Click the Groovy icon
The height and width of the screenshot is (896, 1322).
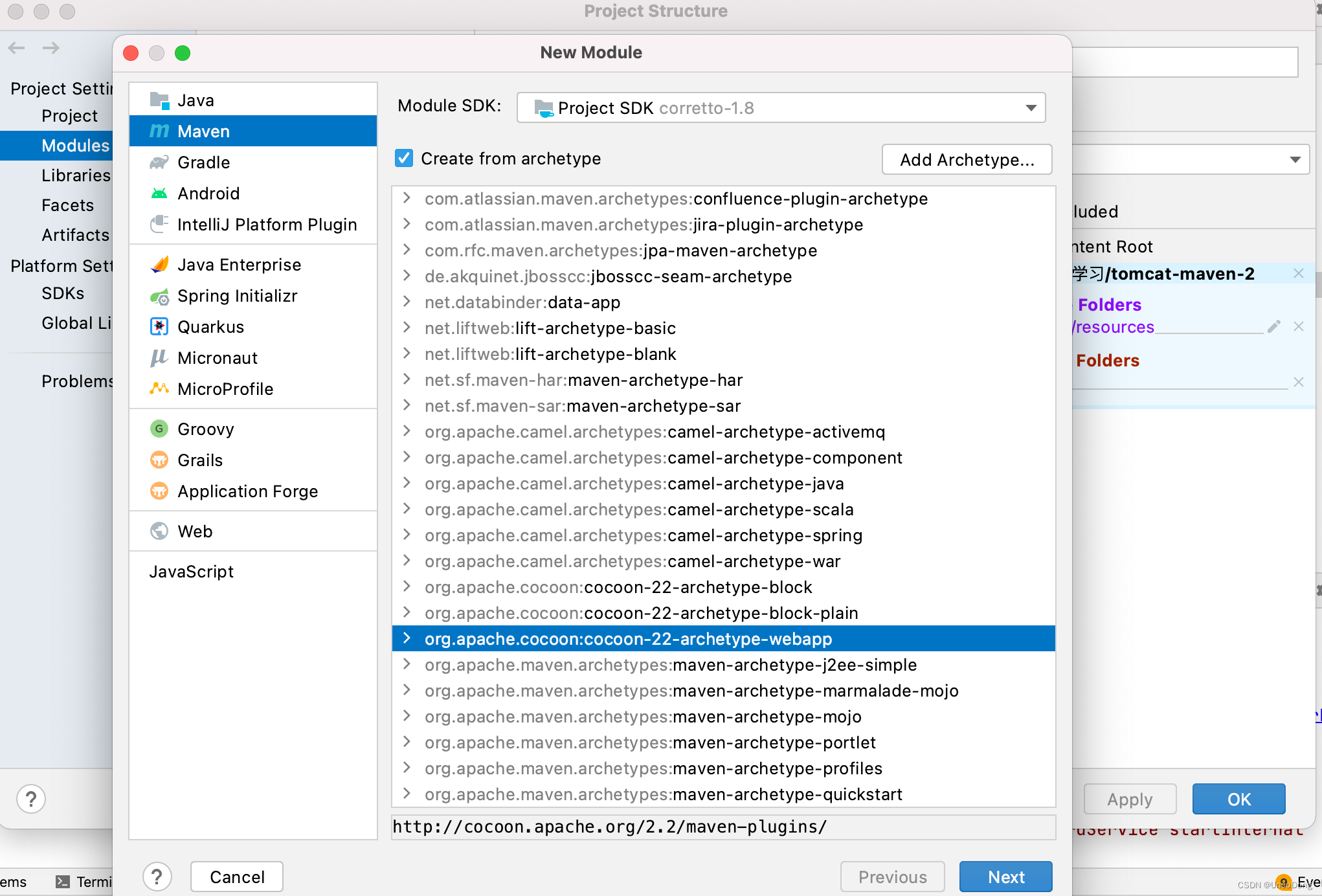(159, 429)
